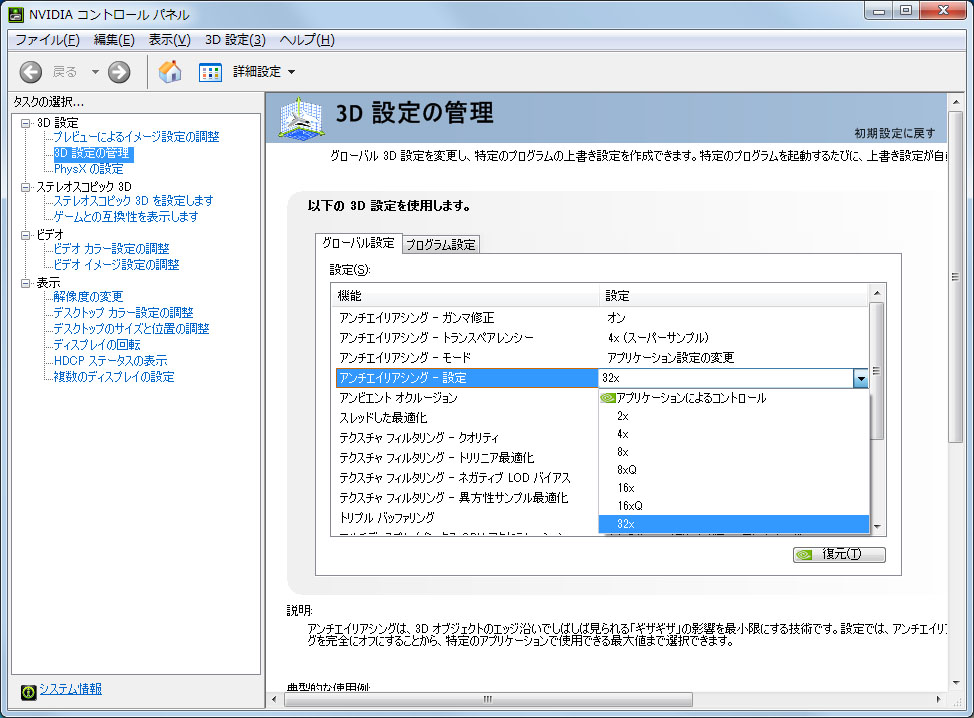Click the 設定 column header
The height and width of the screenshot is (718, 974).
(x=734, y=296)
